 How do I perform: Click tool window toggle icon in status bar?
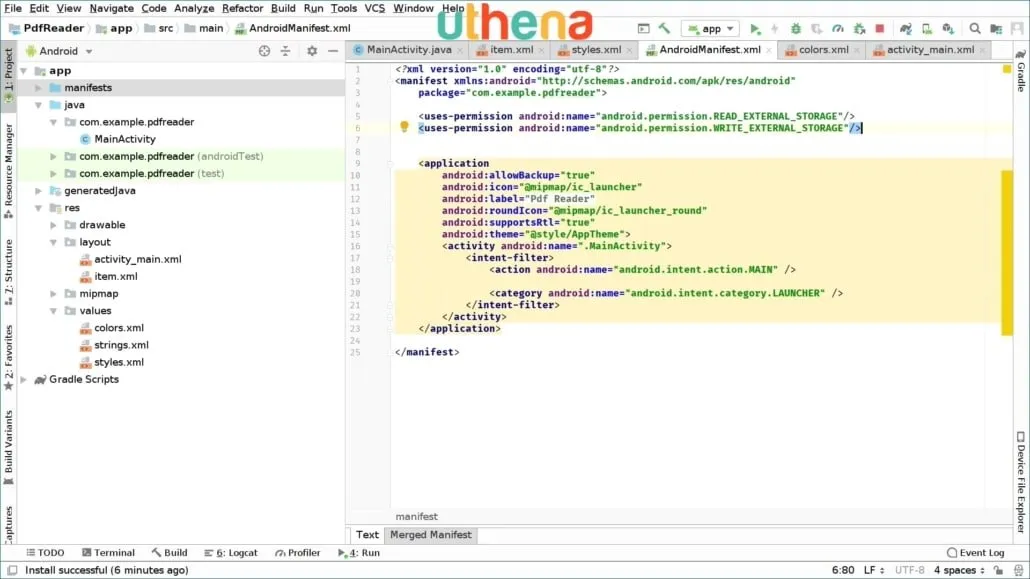(12, 570)
